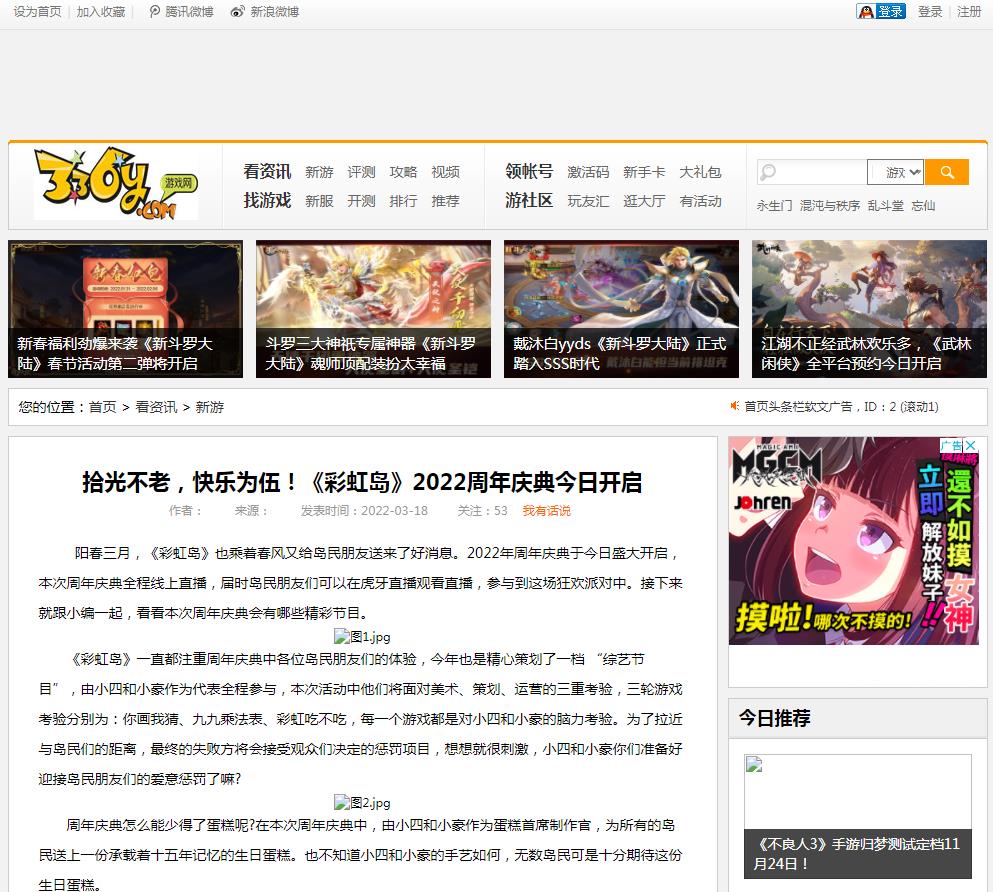Image resolution: width=993 pixels, height=892 pixels.
Task: Click 今日推荐 heading
Action: tap(775, 718)
